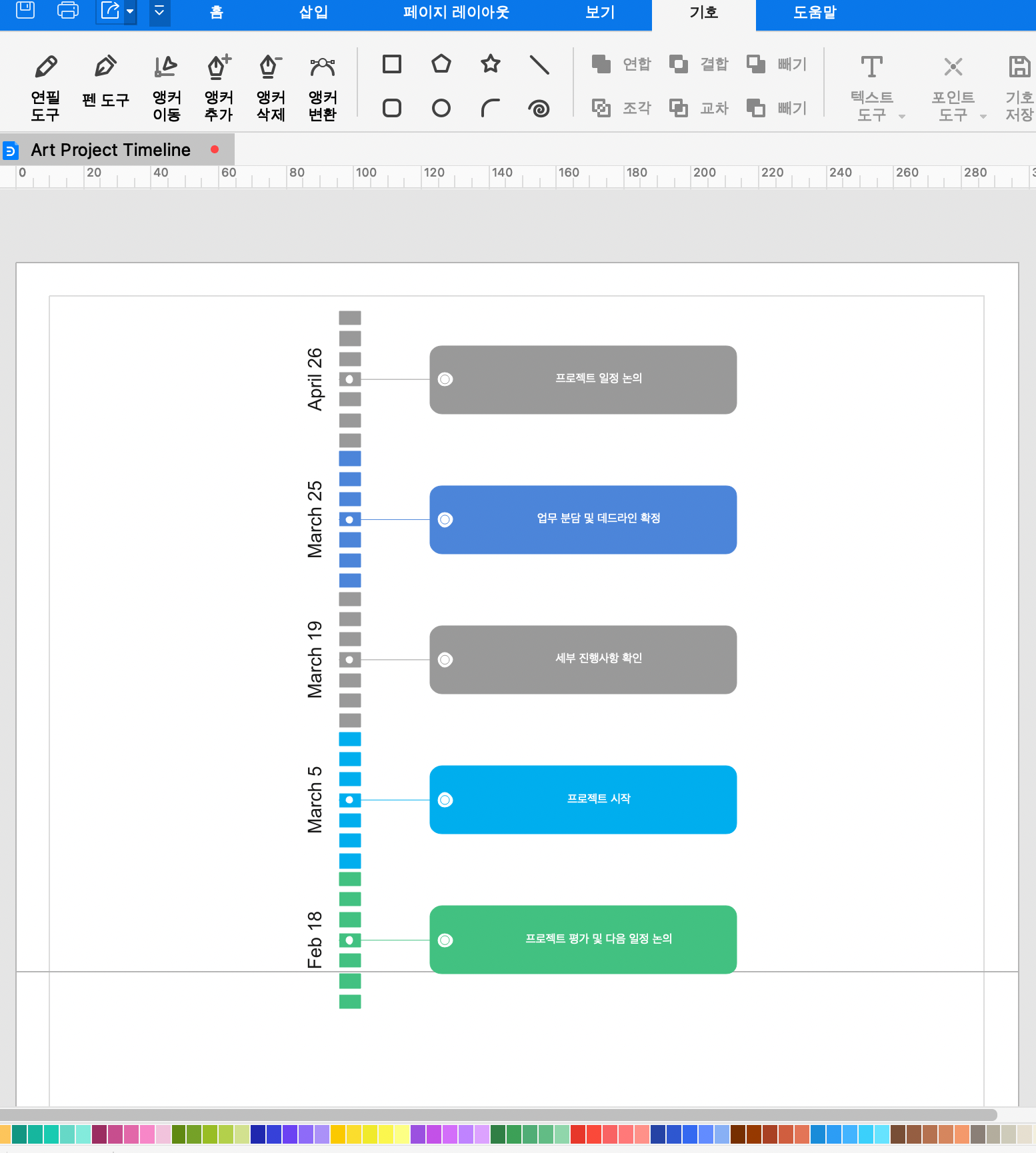
Task: Click the March 5 date label
Action: tap(315, 800)
